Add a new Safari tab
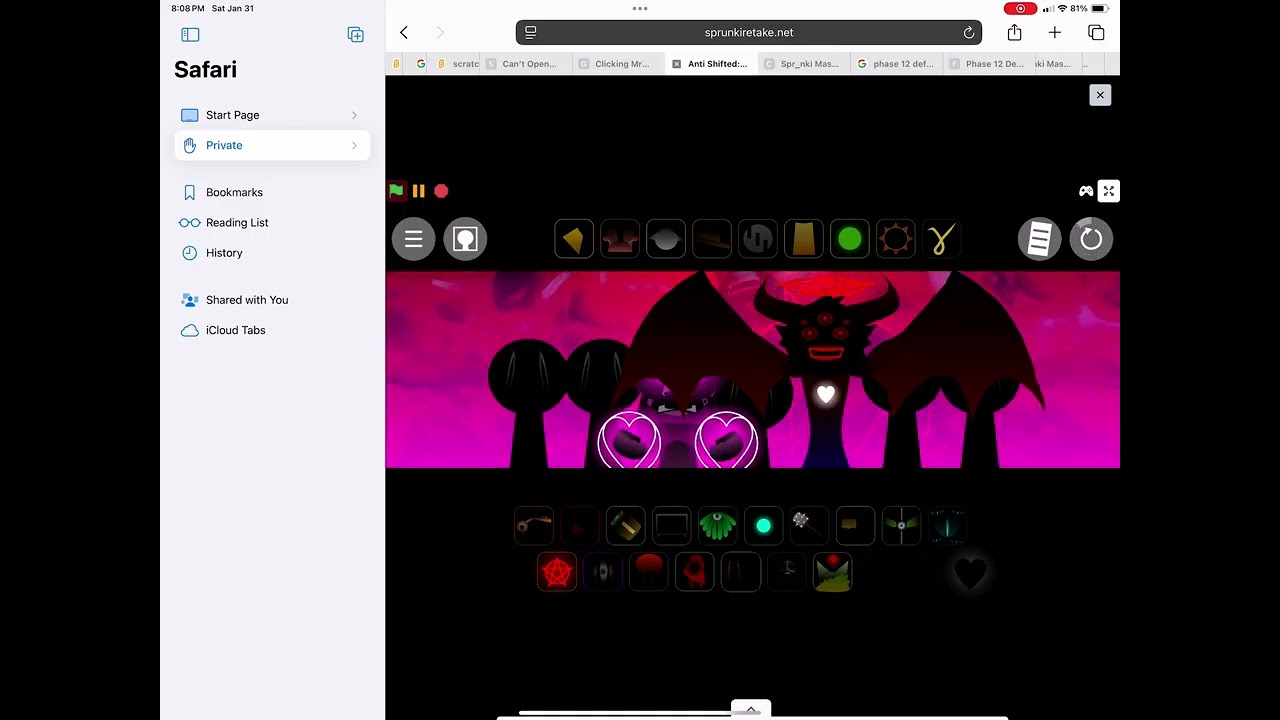Image resolution: width=1280 pixels, height=720 pixels. pos(1055,33)
